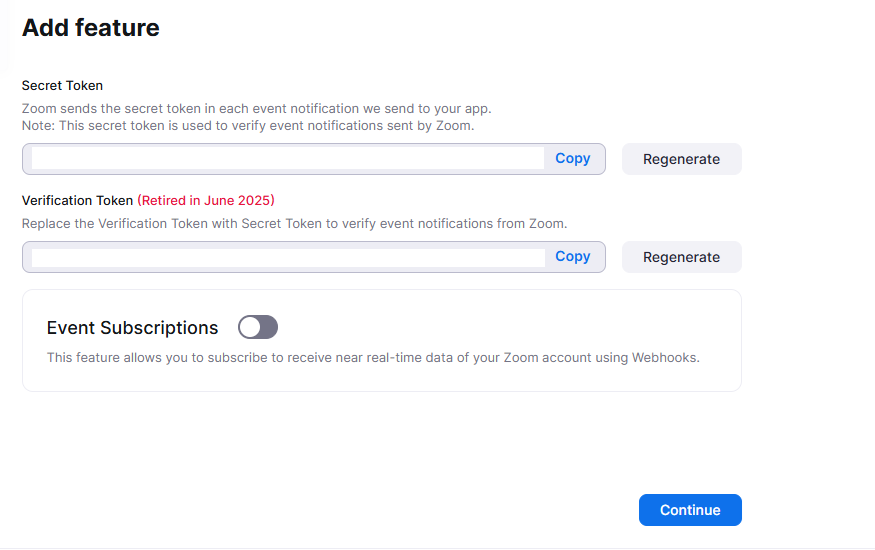The height and width of the screenshot is (550, 875).
Task: Copy the Secret Token value
Action: [573, 158]
